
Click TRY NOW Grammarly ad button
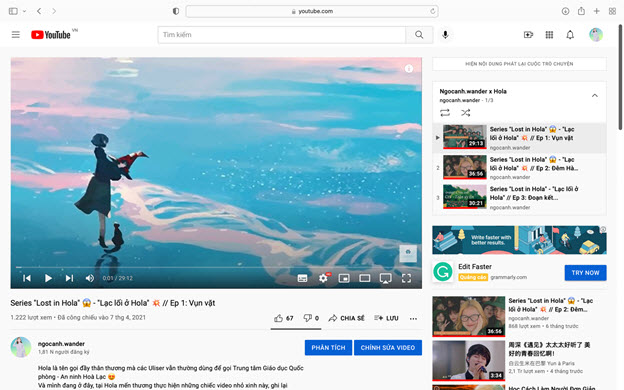585,273
